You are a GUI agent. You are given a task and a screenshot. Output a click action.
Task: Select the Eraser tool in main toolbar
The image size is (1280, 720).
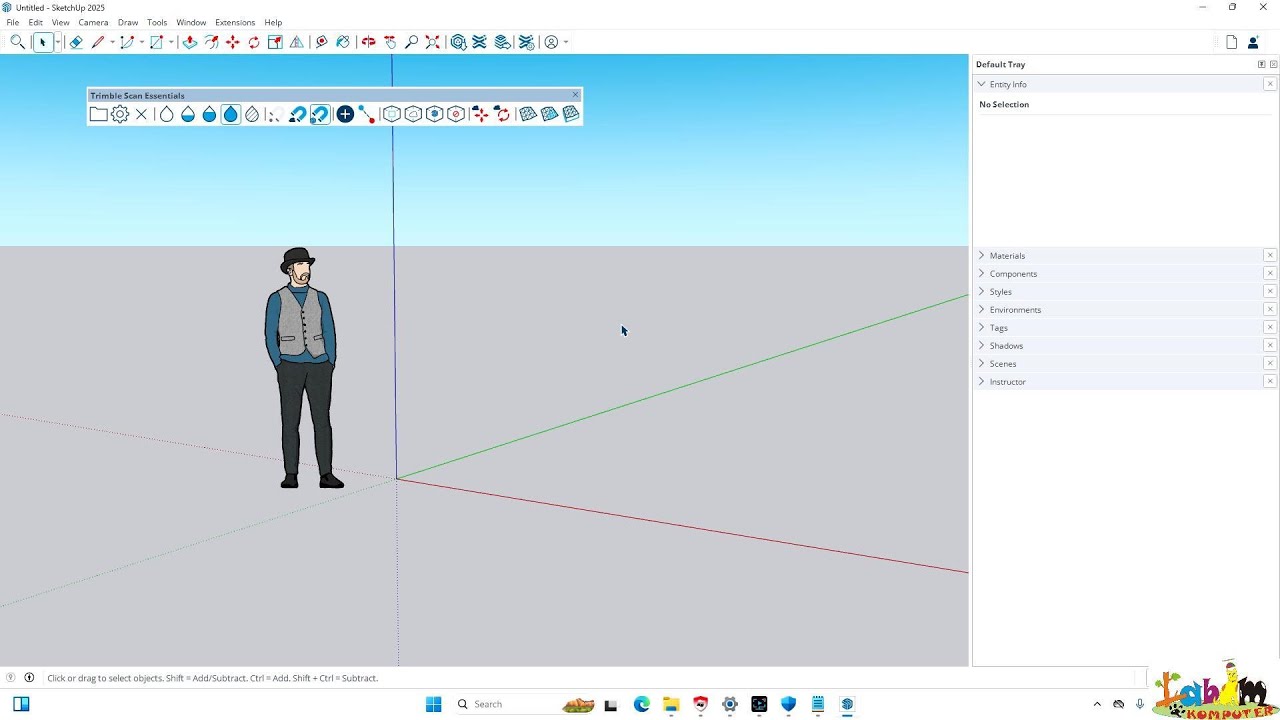tap(76, 42)
